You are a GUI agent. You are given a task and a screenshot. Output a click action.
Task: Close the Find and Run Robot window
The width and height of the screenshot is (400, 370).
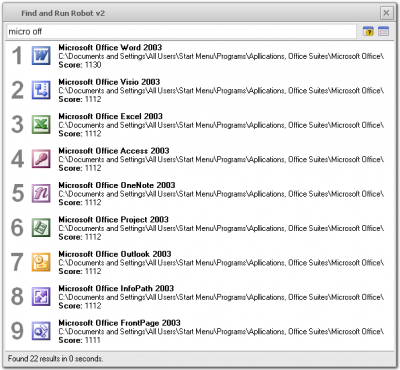point(386,13)
